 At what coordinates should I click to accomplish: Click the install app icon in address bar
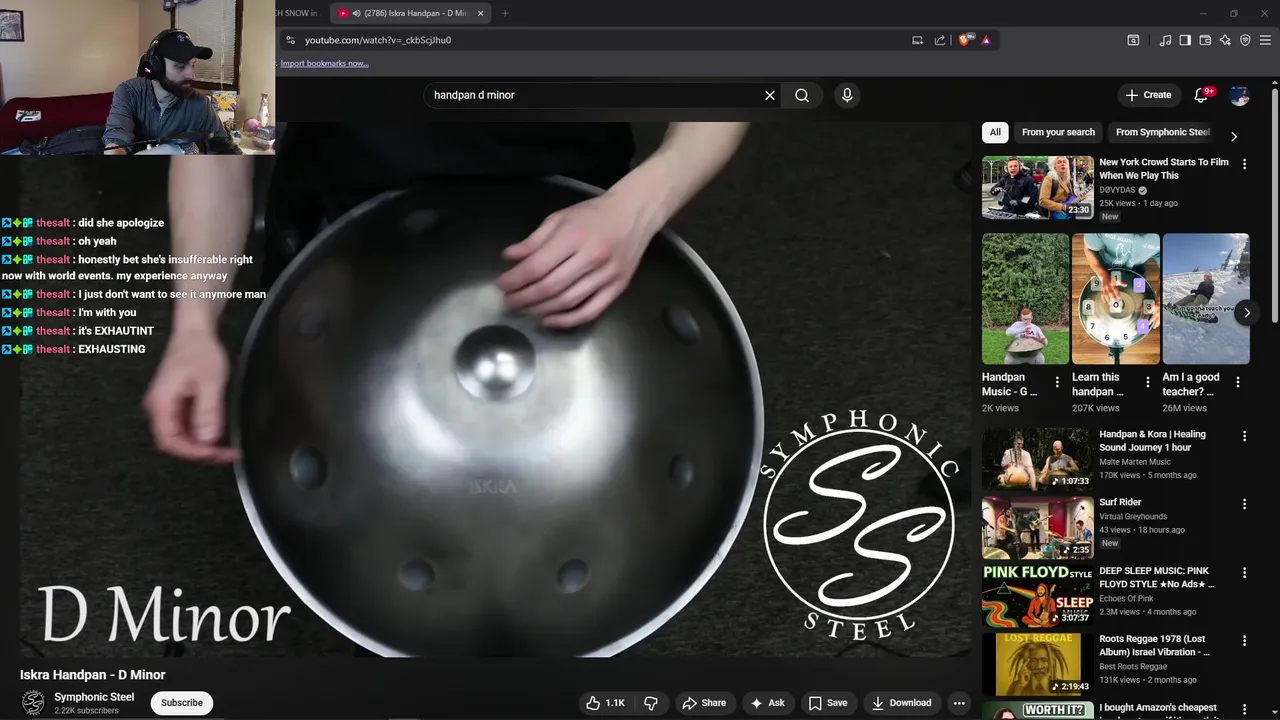[917, 40]
